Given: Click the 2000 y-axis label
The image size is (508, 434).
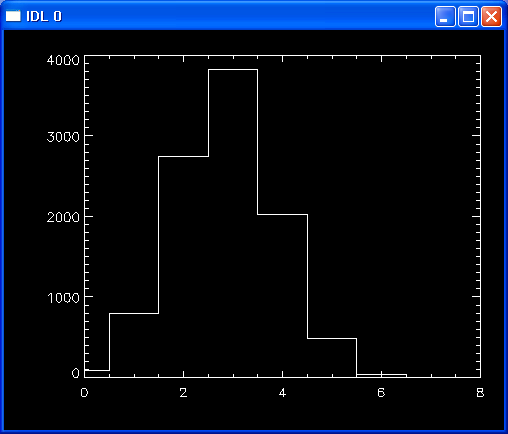Looking at the screenshot, I should [63, 217].
